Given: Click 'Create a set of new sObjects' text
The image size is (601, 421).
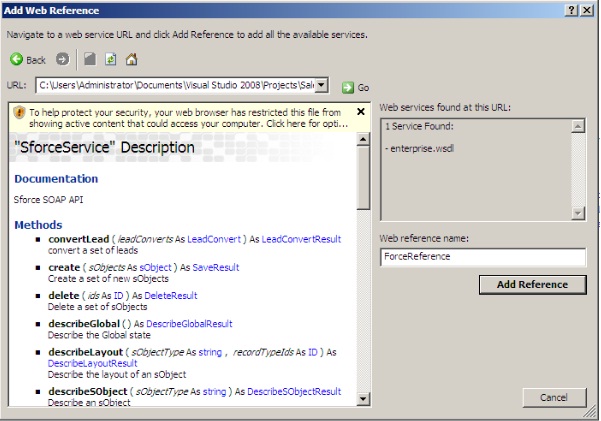Looking at the screenshot, I should [108, 279].
